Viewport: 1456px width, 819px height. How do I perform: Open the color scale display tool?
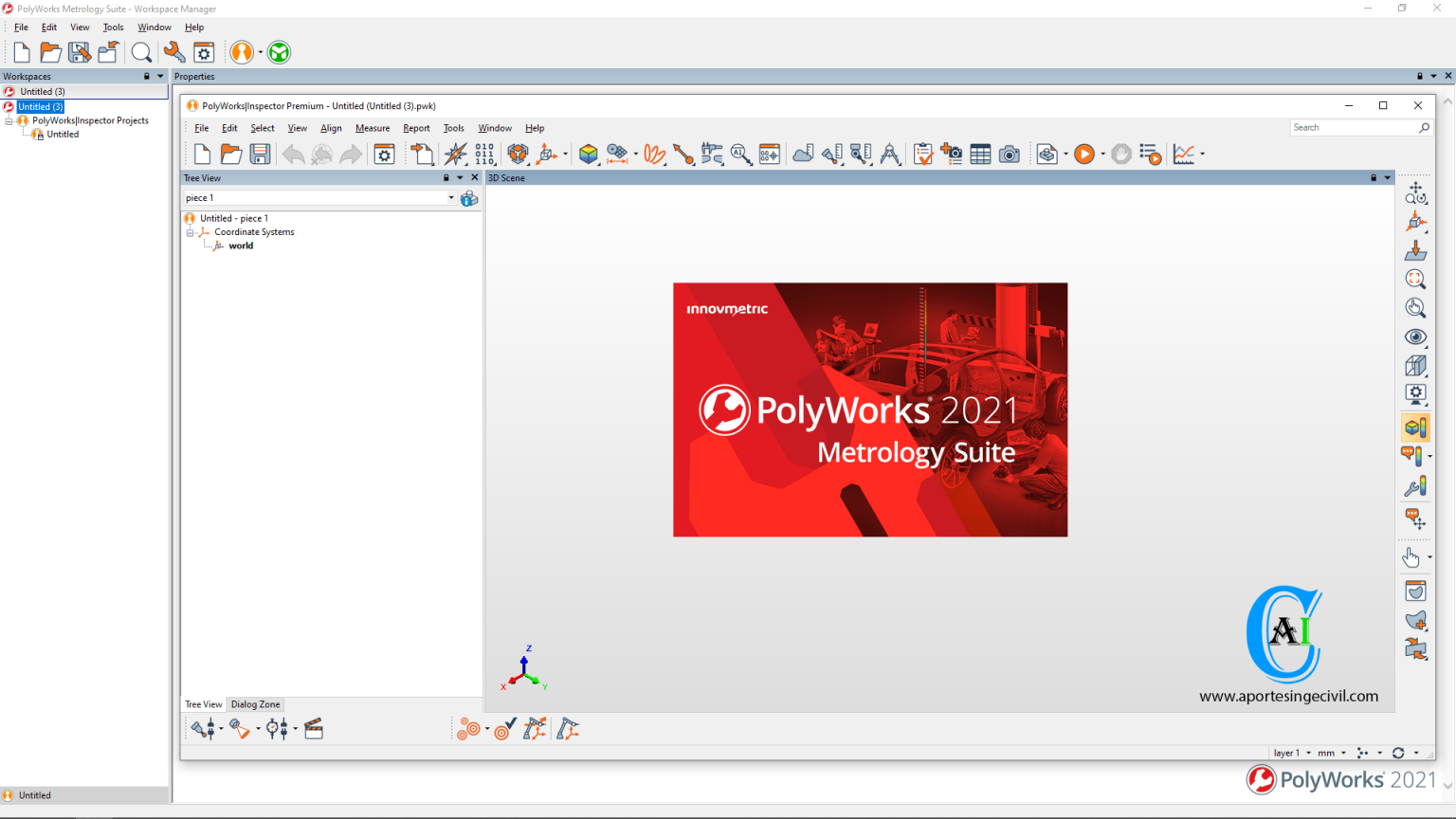coord(1415,427)
